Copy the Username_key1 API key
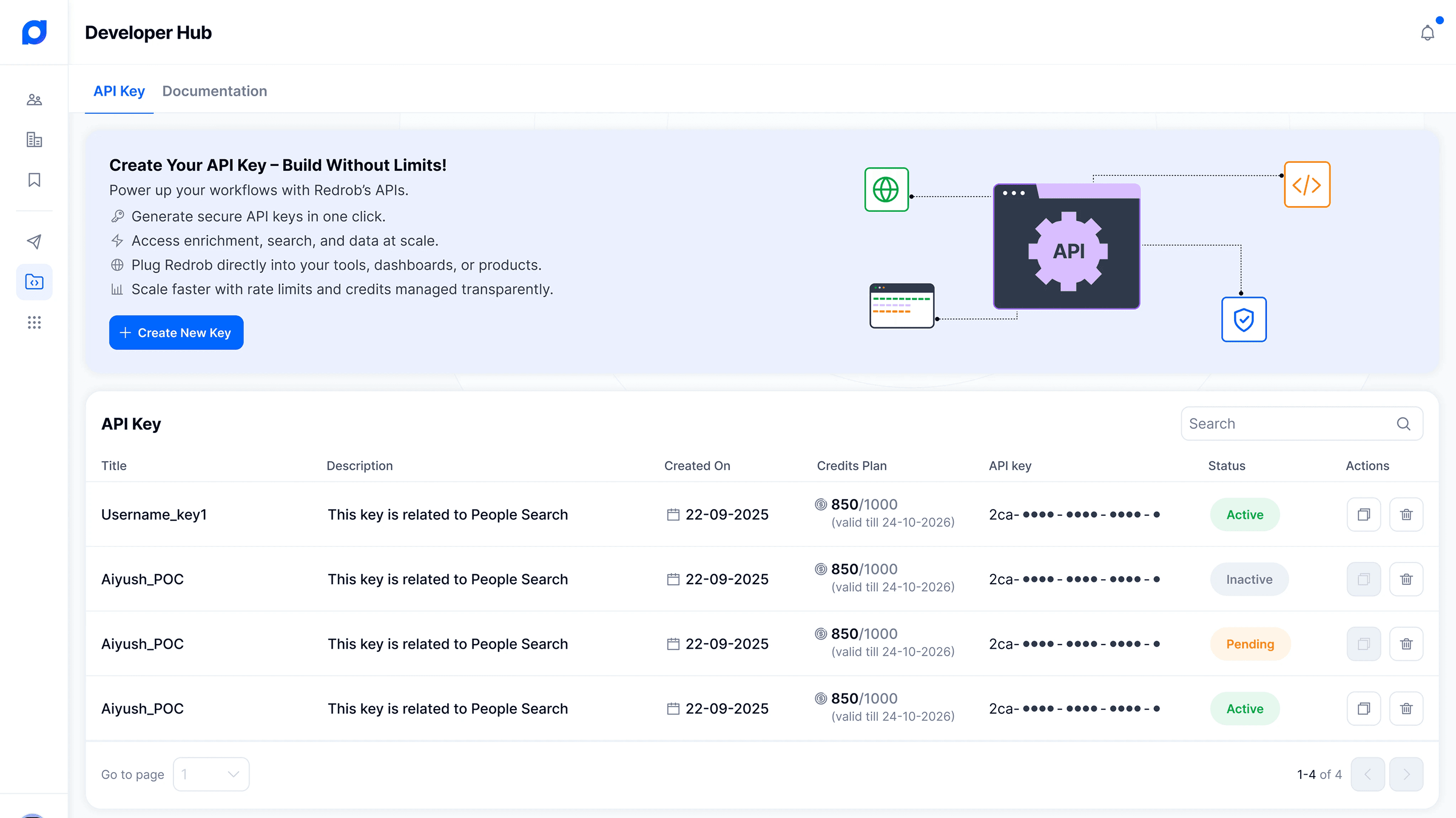The width and height of the screenshot is (1456, 818). [x=1363, y=514]
